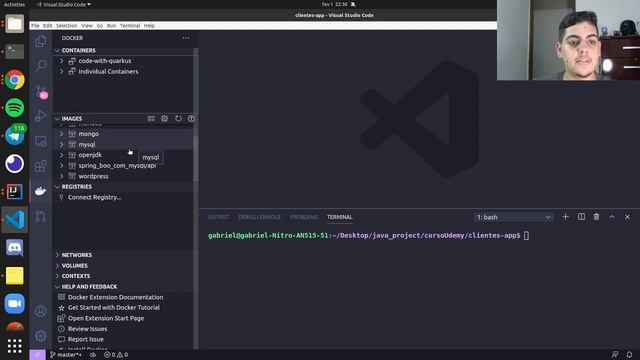
Task: Open the Help menu
Action: (x=149, y=26)
